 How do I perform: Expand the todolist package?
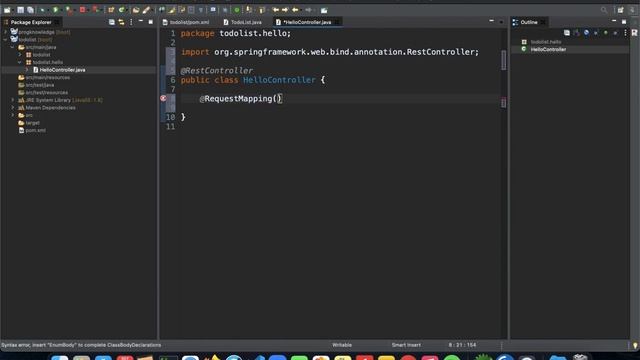tap(20, 55)
